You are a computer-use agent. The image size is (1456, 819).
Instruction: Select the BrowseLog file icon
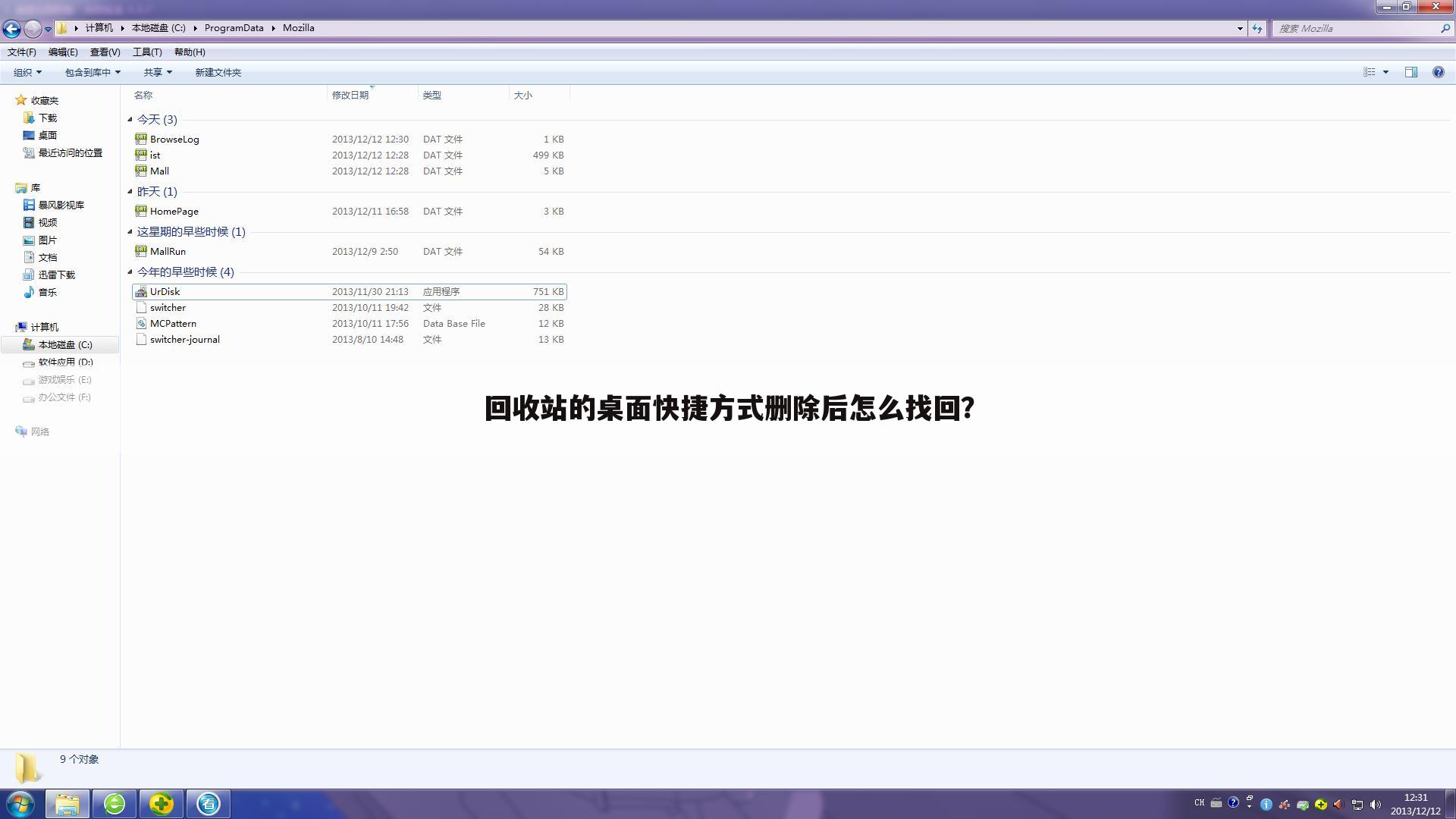[x=141, y=139]
